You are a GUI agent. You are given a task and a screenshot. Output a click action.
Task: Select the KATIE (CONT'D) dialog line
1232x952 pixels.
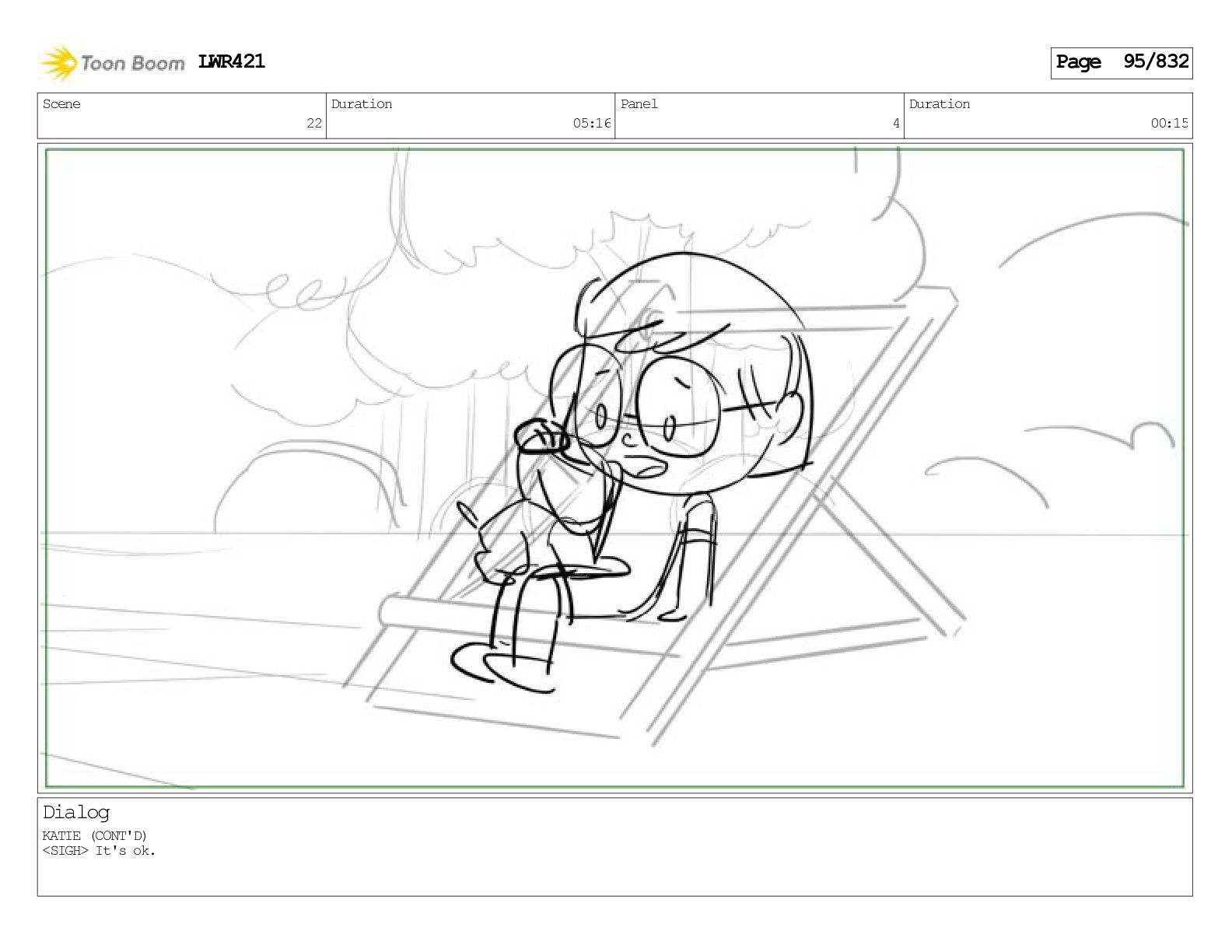click(94, 836)
